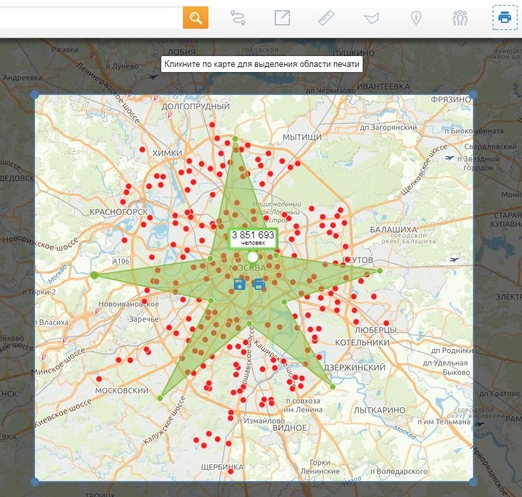
Task: Click the white circular handle near population label
Action: click(253, 257)
